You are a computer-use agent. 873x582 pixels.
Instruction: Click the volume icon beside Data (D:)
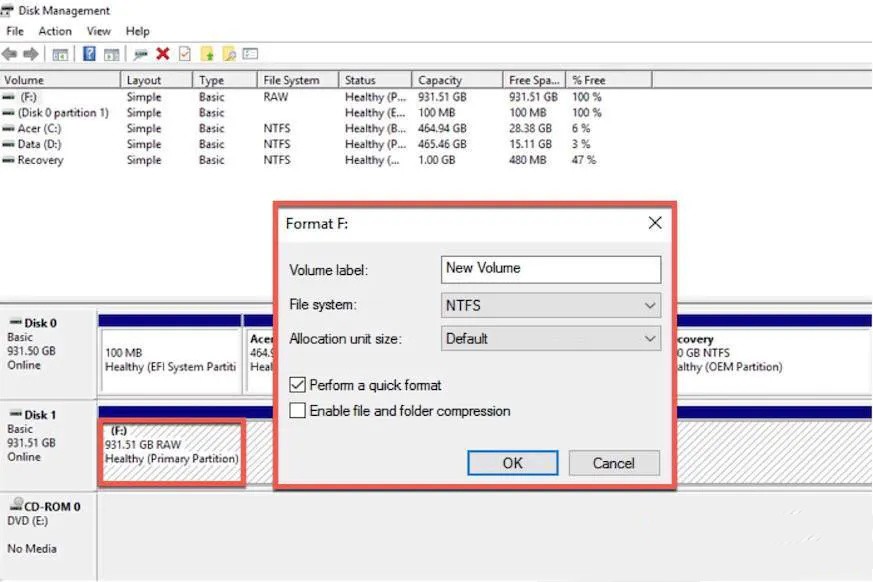8,144
